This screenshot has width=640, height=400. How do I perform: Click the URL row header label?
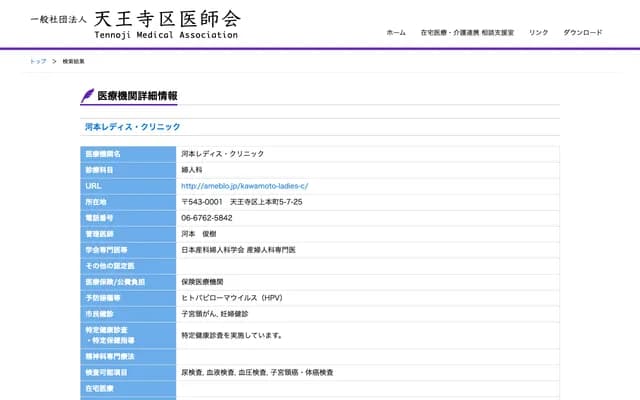click(x=128, y=186)
